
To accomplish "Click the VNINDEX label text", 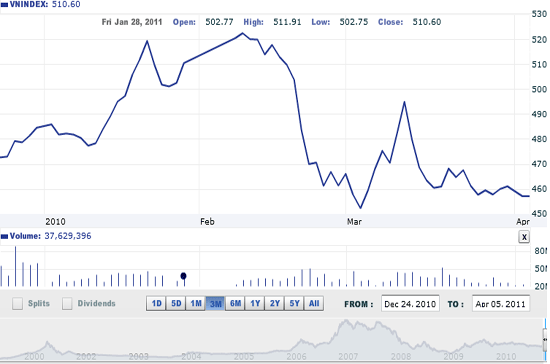I will (29, 4).
